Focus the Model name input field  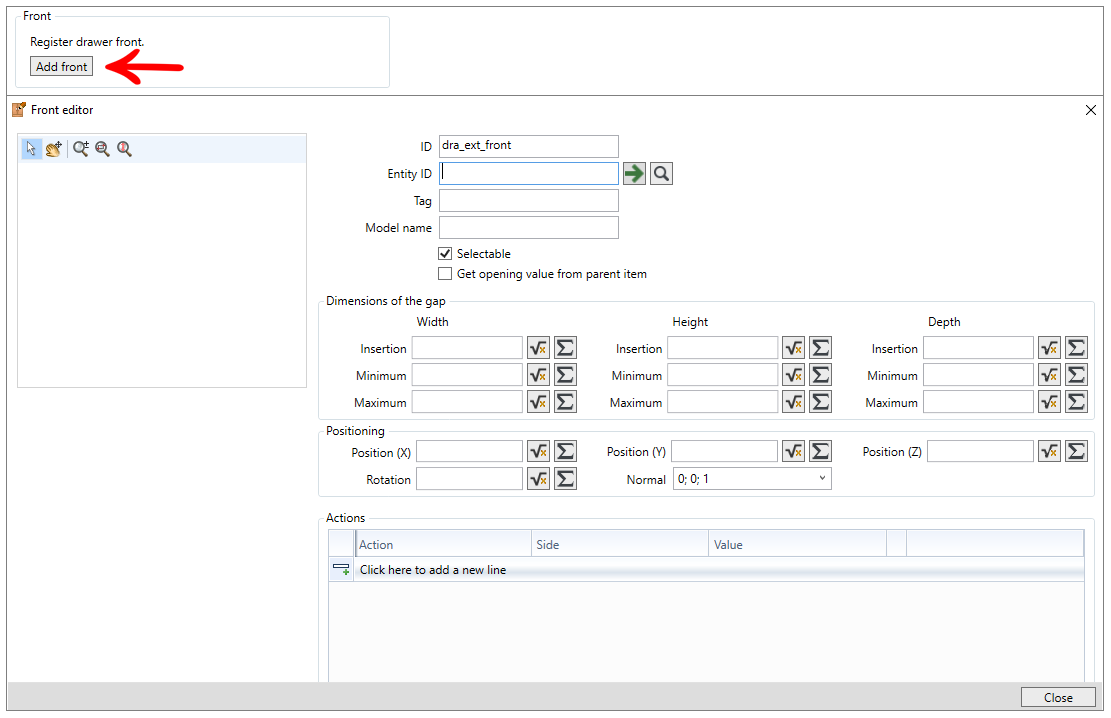529,228
